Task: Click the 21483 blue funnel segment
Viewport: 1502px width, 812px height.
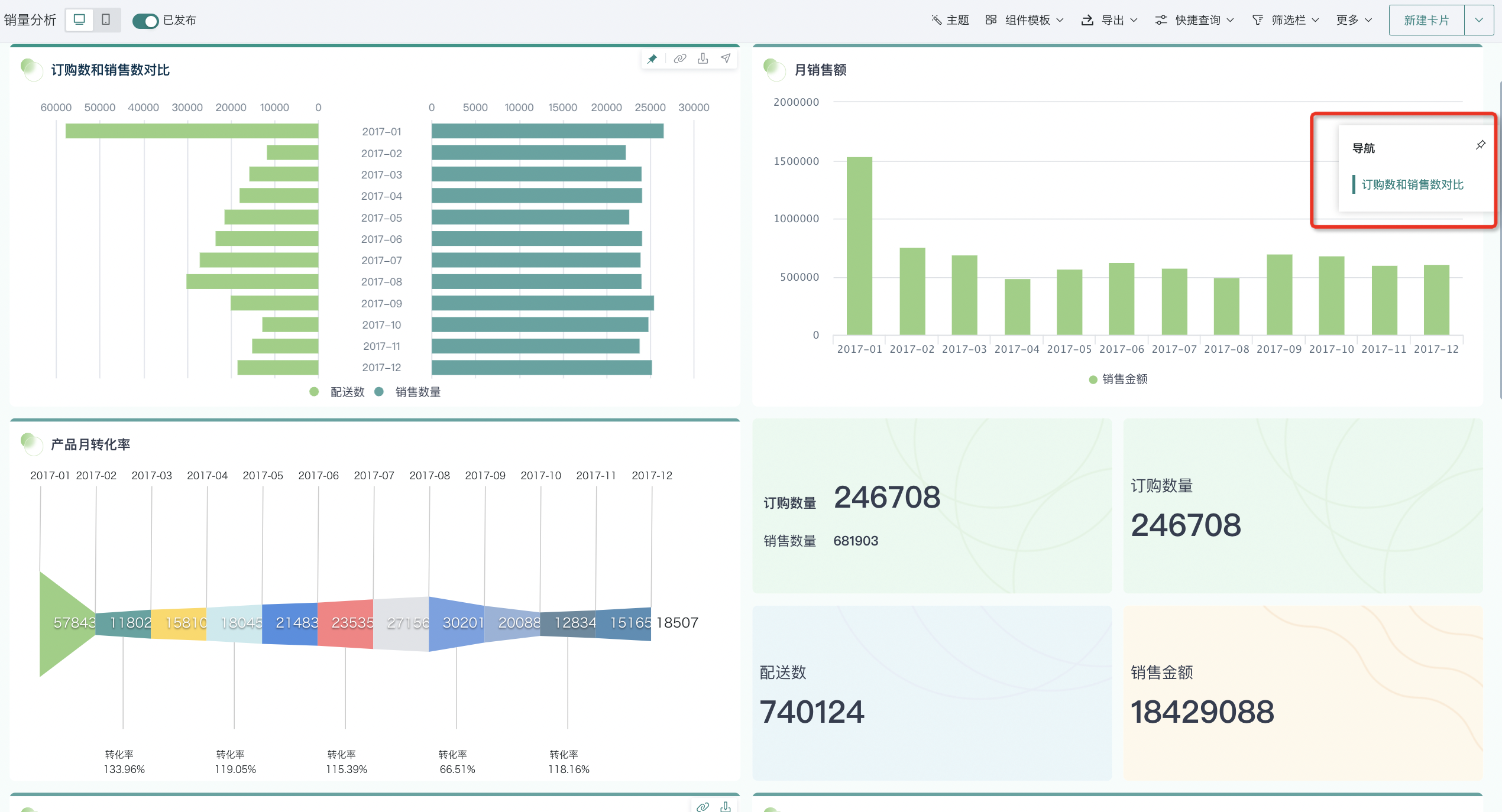Action: [290, 623]
